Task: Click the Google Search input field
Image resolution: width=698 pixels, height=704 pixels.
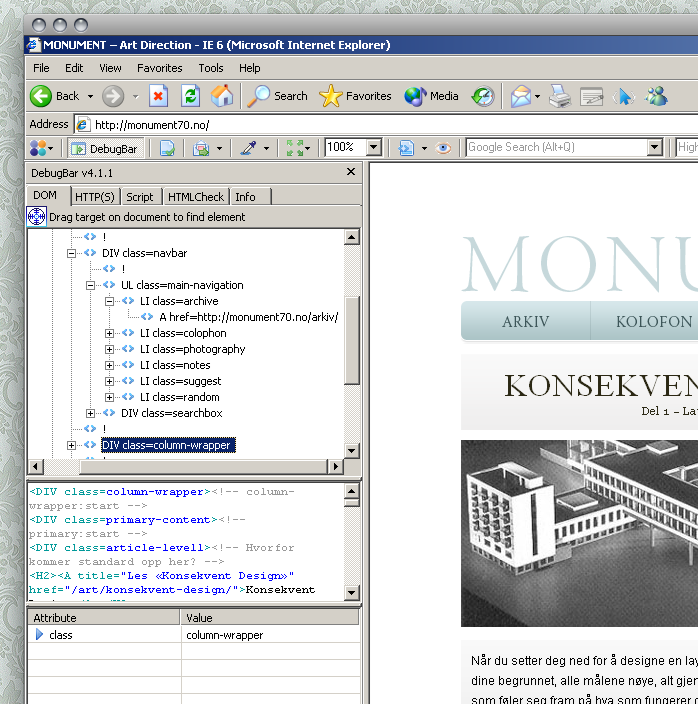Action: point(556,147)
